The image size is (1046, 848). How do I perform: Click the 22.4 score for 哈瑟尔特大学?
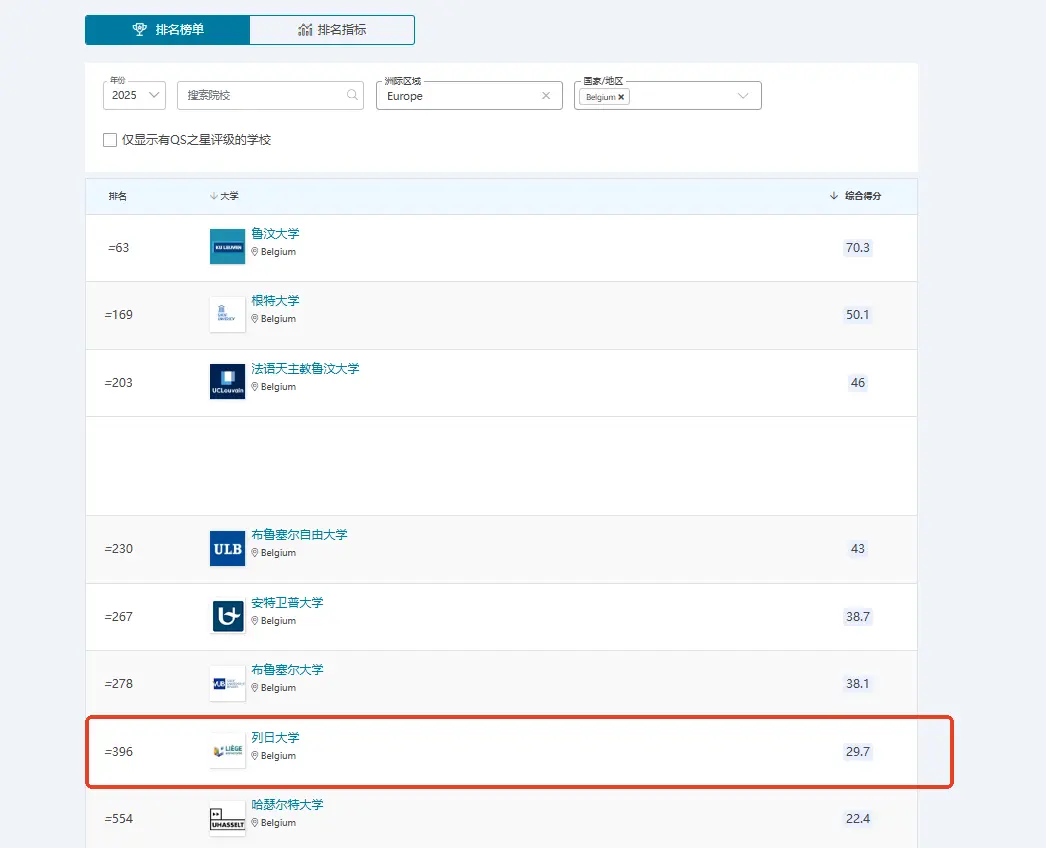(857, 819)
